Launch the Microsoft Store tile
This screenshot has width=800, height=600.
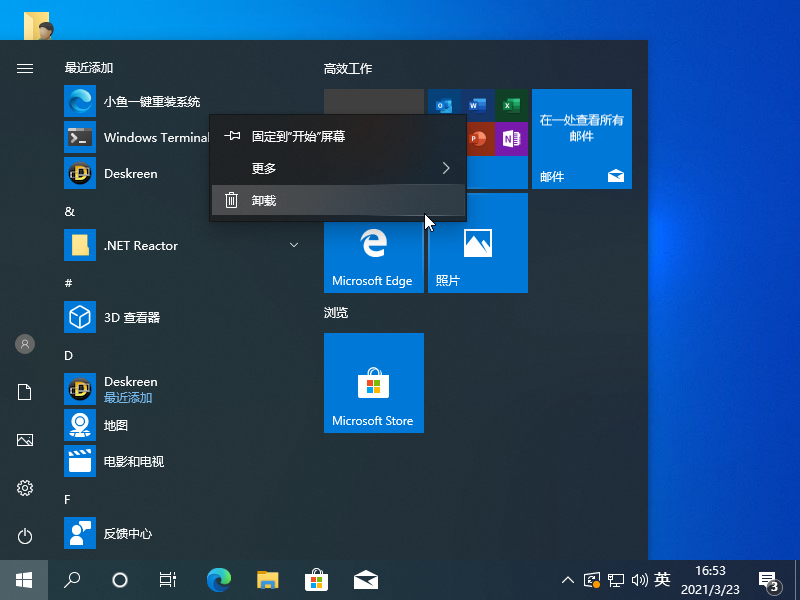pyautogui.click(x=373, y=383)
